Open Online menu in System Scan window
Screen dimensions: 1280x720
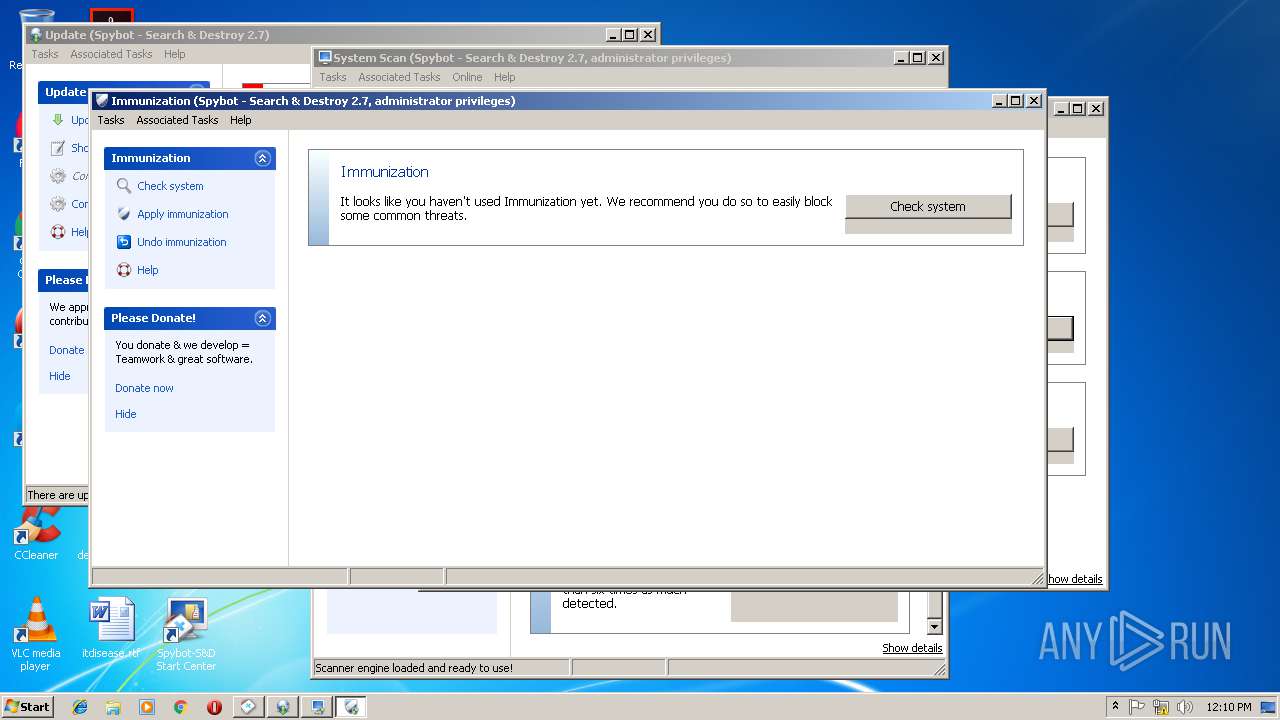[467, 77]
